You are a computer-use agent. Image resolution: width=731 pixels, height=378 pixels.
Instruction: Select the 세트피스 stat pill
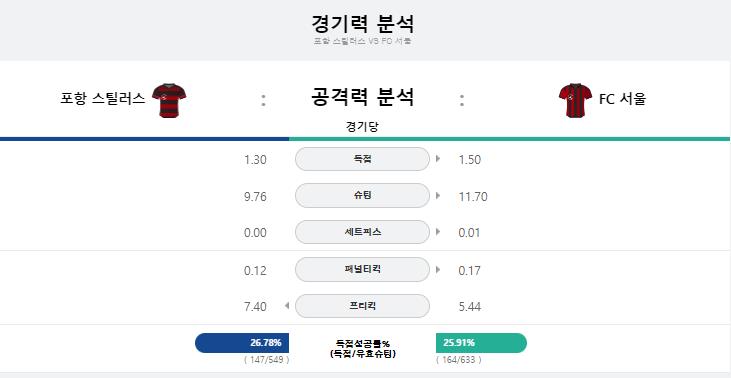pyautogui.click(x=362, y=232)
